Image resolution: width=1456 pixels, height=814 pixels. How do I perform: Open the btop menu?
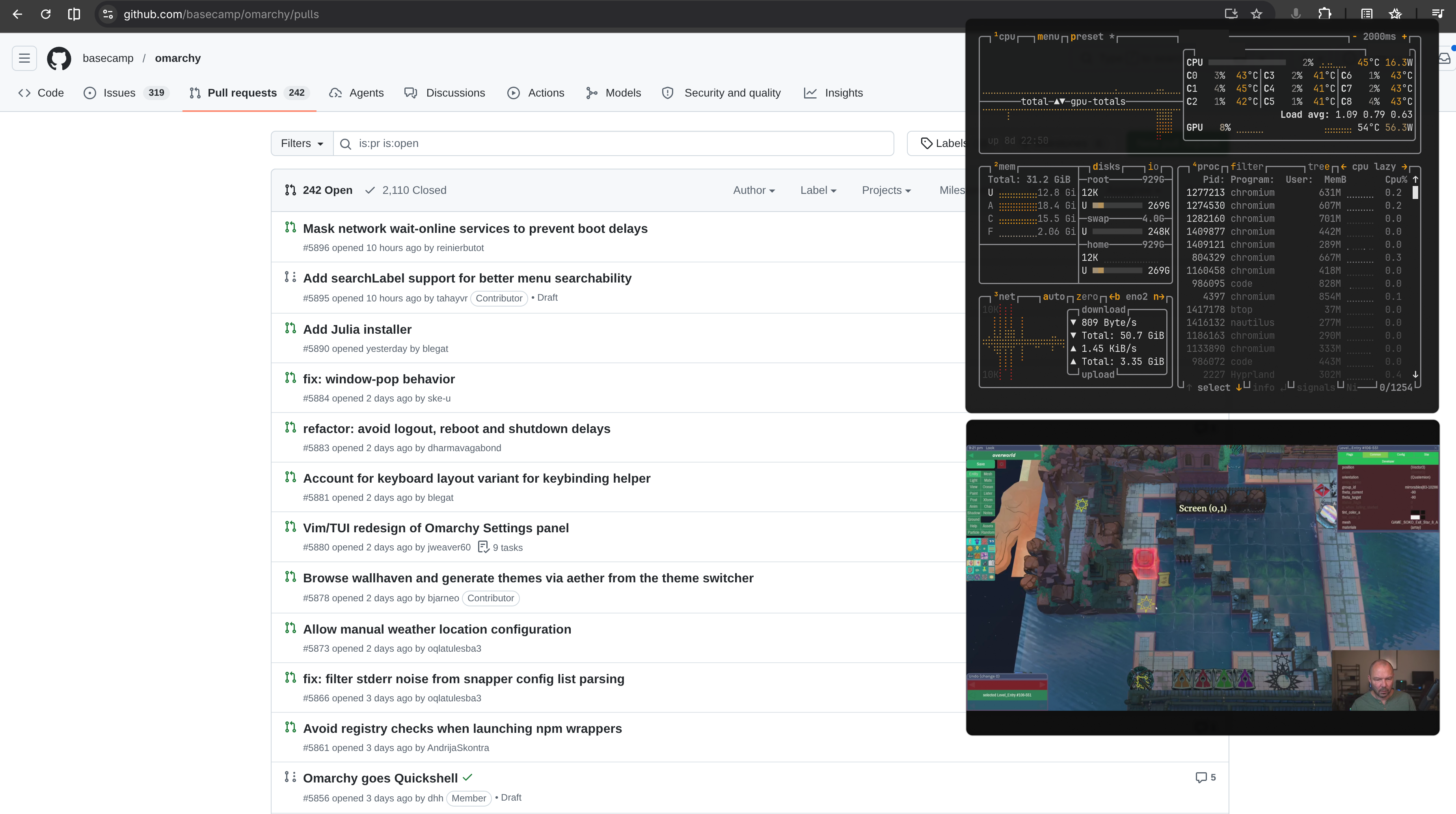1048,37
